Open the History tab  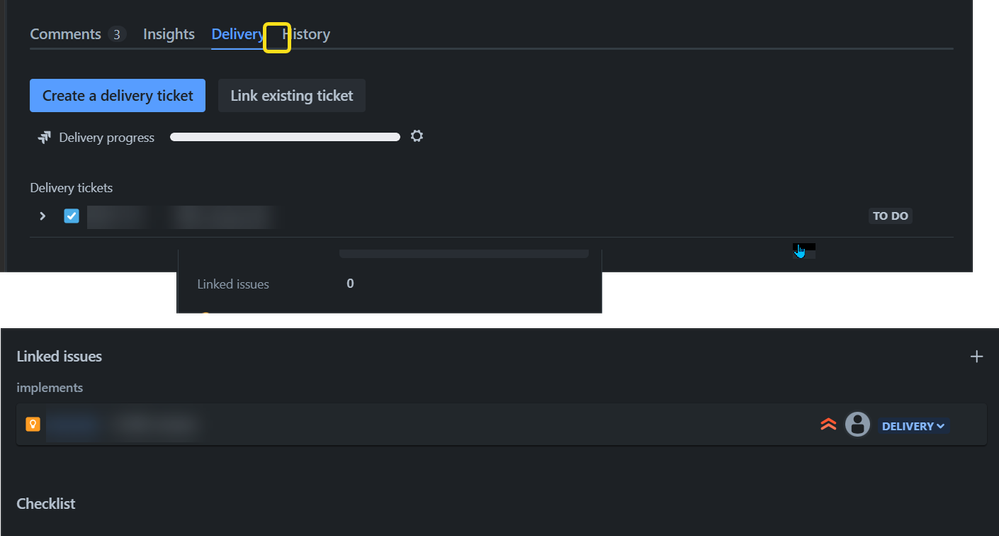point(307,34)
